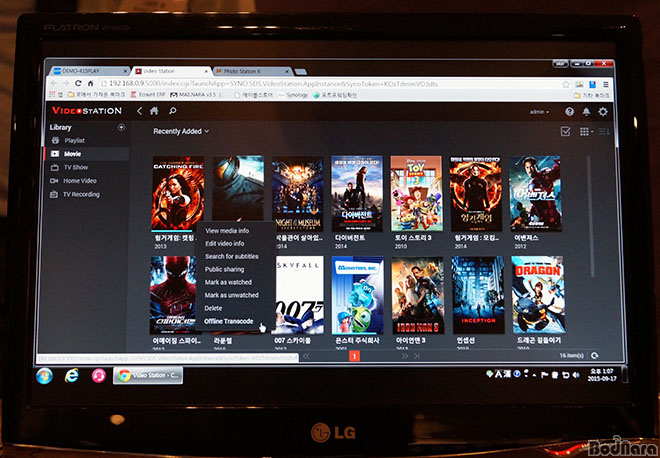The width and height of the screenshot is (660, 458).
Task: Click the taskbar clock showing 2015-09-17
Action: click(x=602, y=375)
